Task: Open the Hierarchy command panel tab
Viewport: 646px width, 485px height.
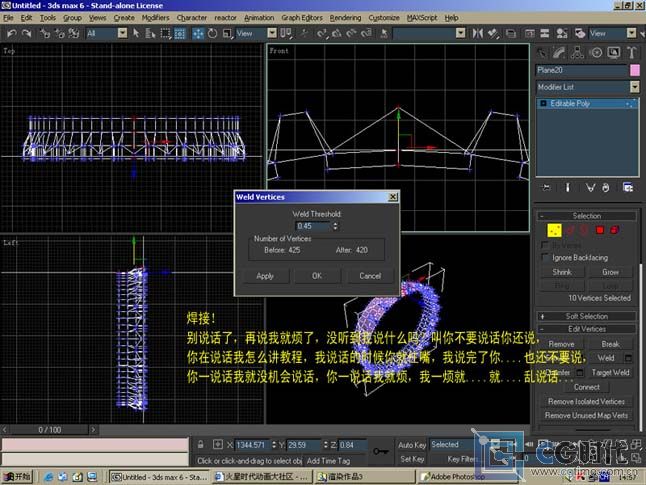Action: (x=577, y=52)
